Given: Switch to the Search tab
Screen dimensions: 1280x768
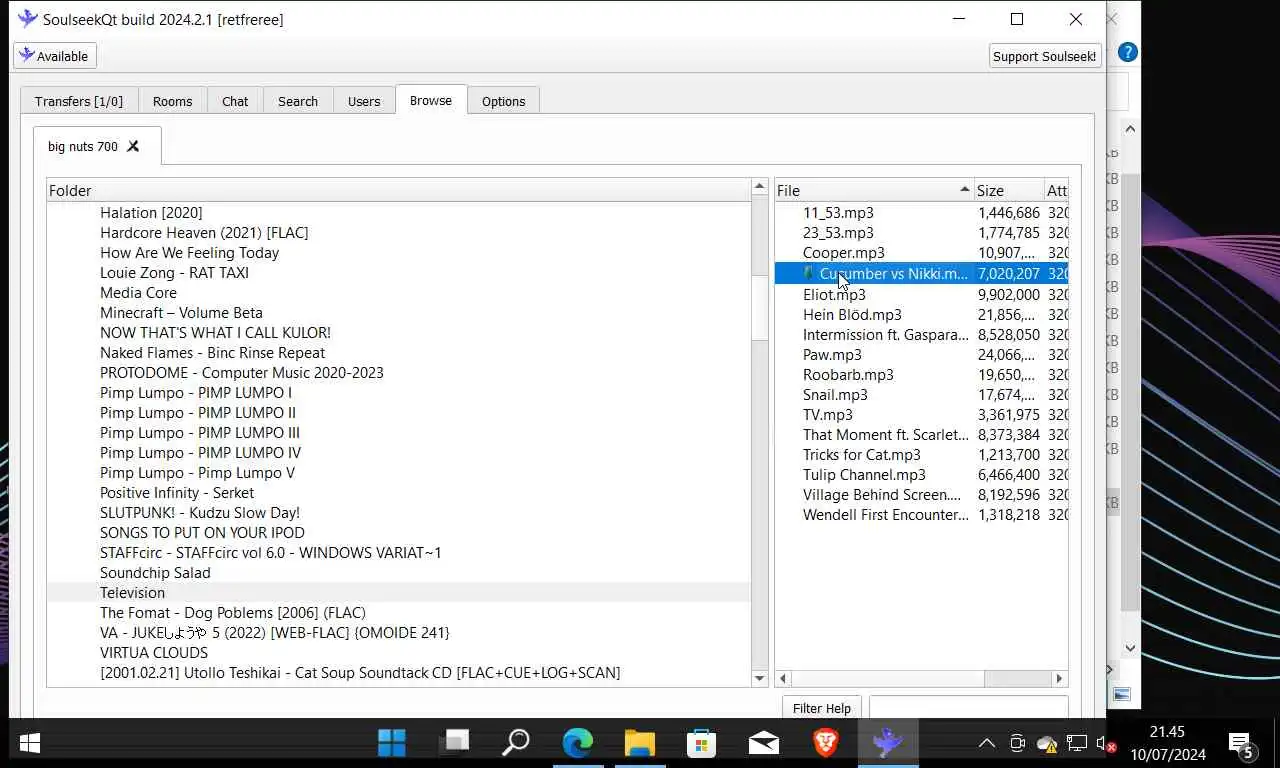Looking at the screenshot, I should pyautogui.click(x=298, y=101).
